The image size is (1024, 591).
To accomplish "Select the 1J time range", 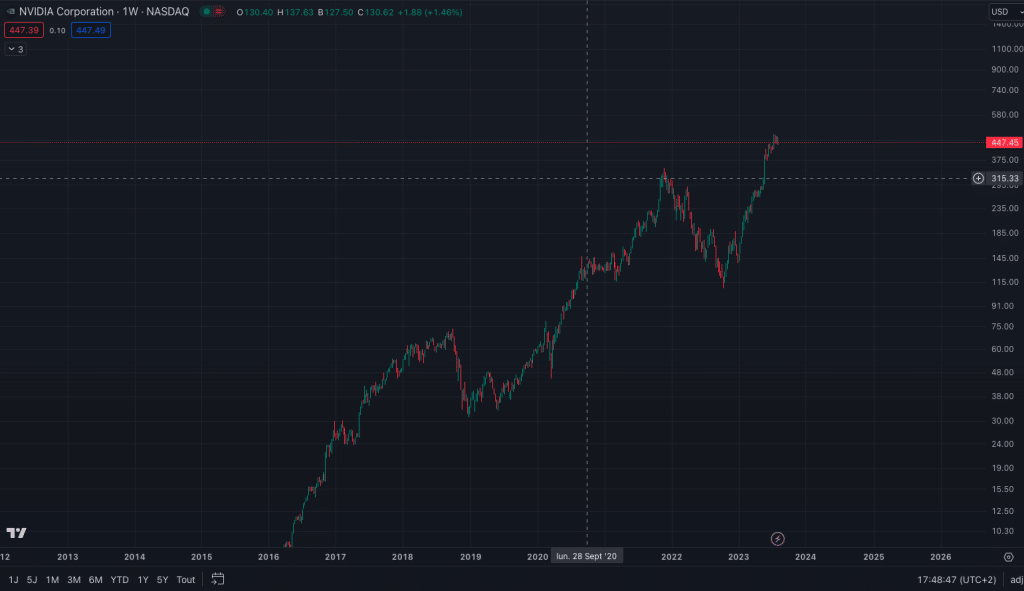I will coord(13,579).
